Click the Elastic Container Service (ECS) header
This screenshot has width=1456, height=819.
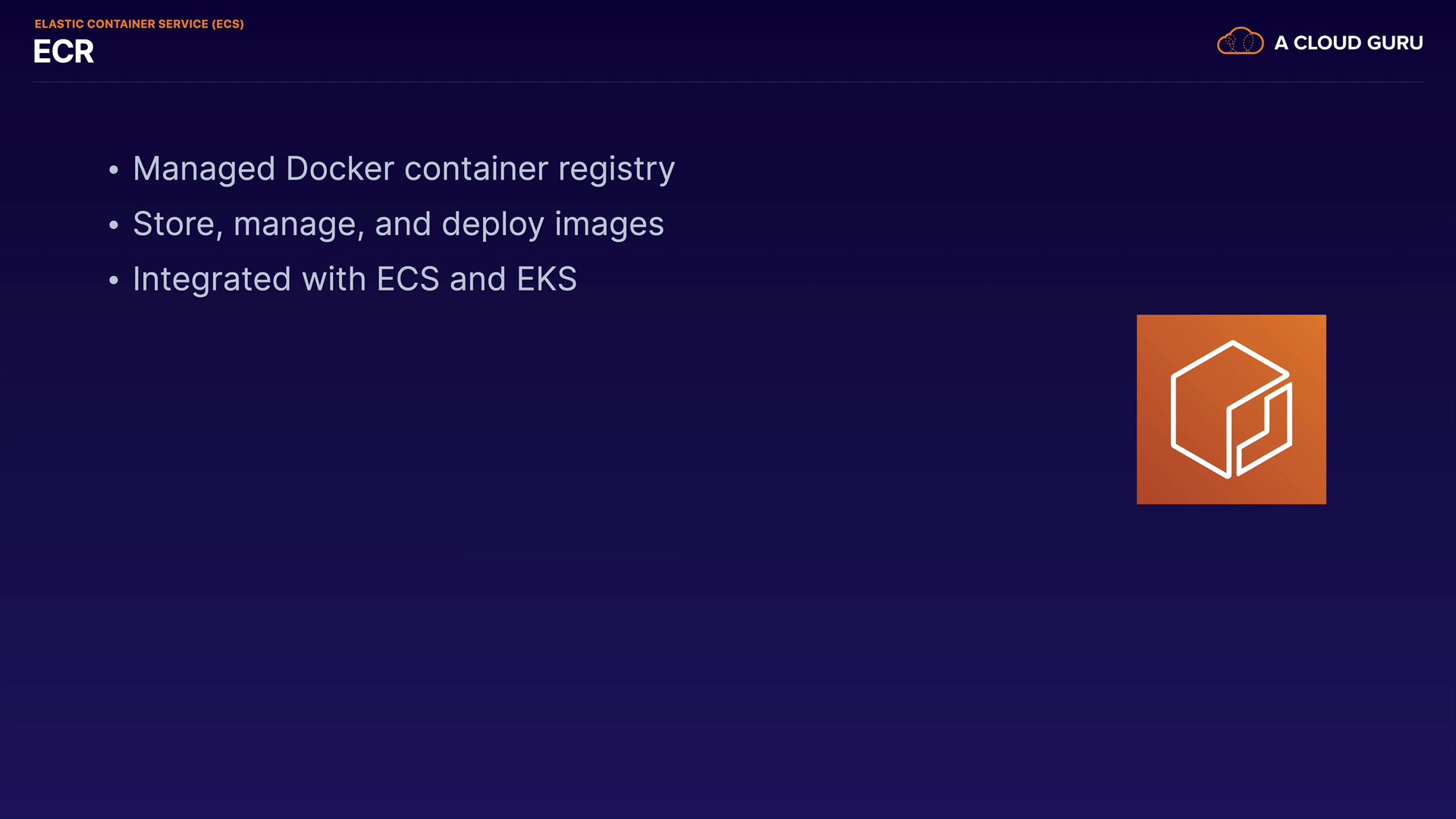click(x=139, y=24)
